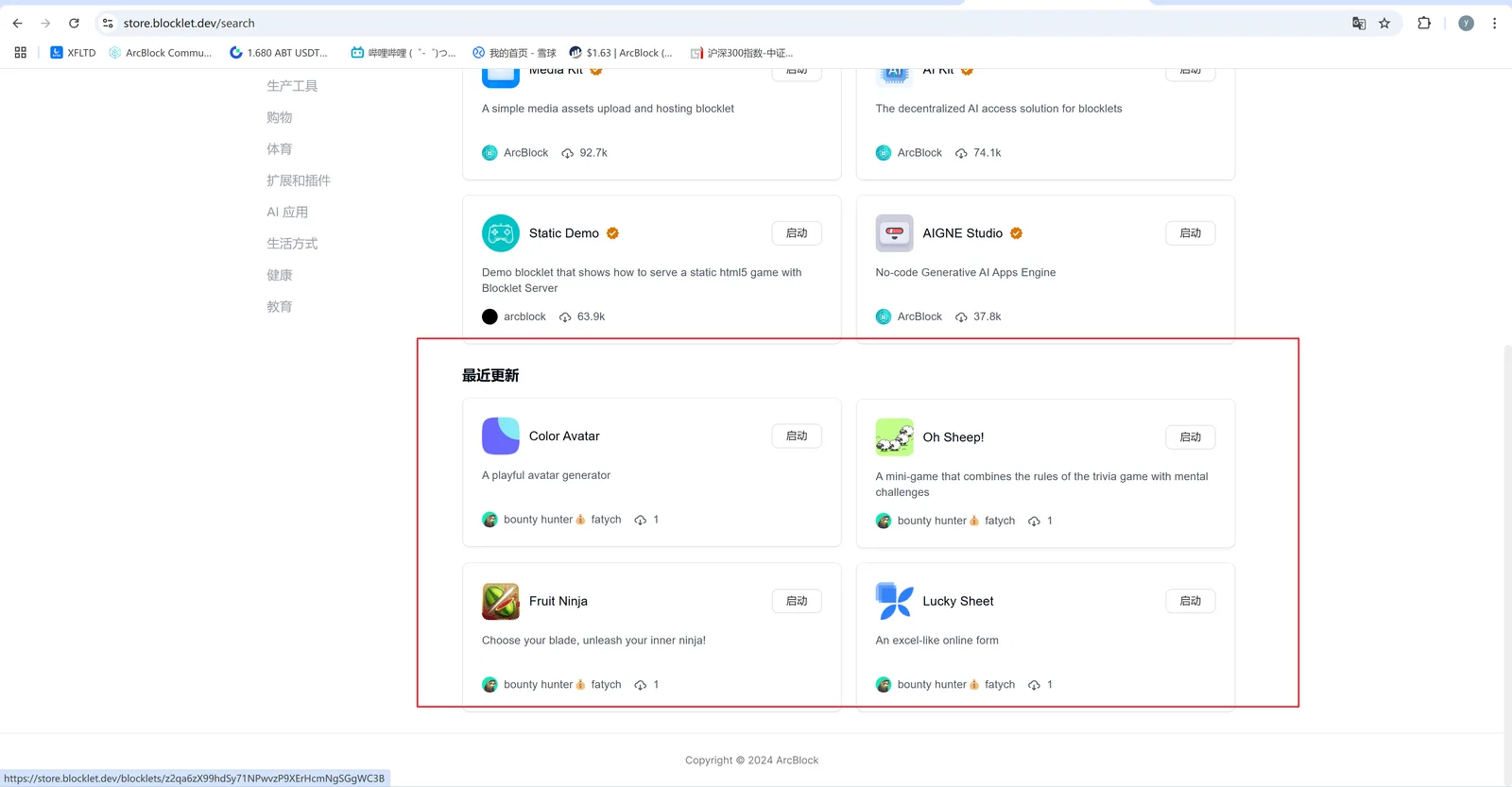Launch the Fruit Ninja blocklet
Screen dimensions: 1512x787
(797, 601)
